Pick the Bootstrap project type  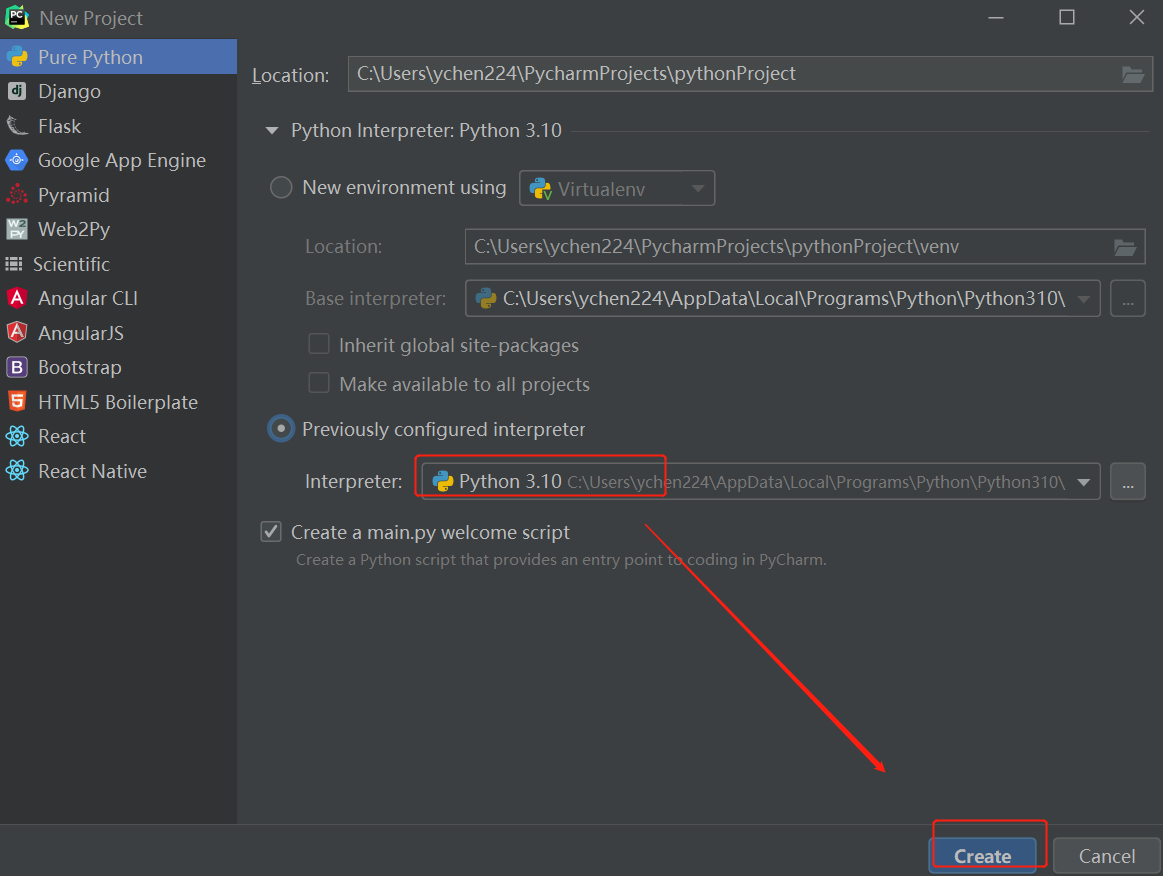click(119, 367)
